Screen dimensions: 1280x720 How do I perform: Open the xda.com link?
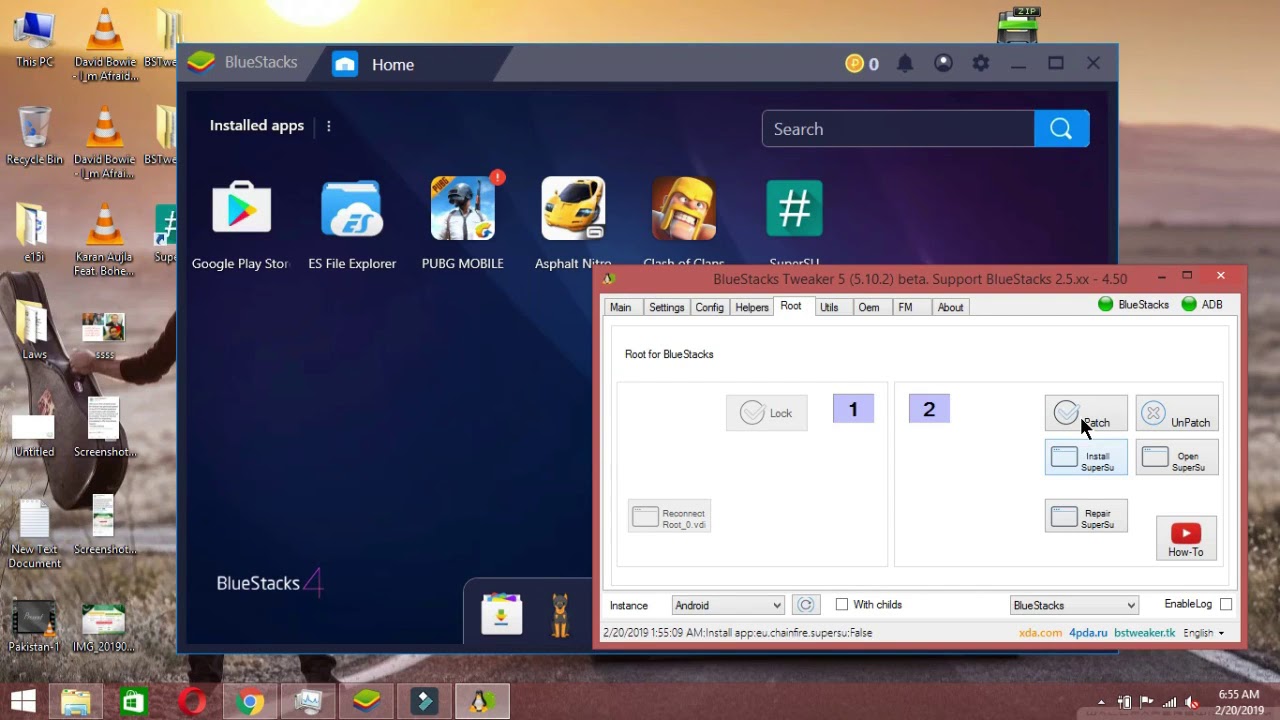pyautogui.click(x=1040, y=633)
